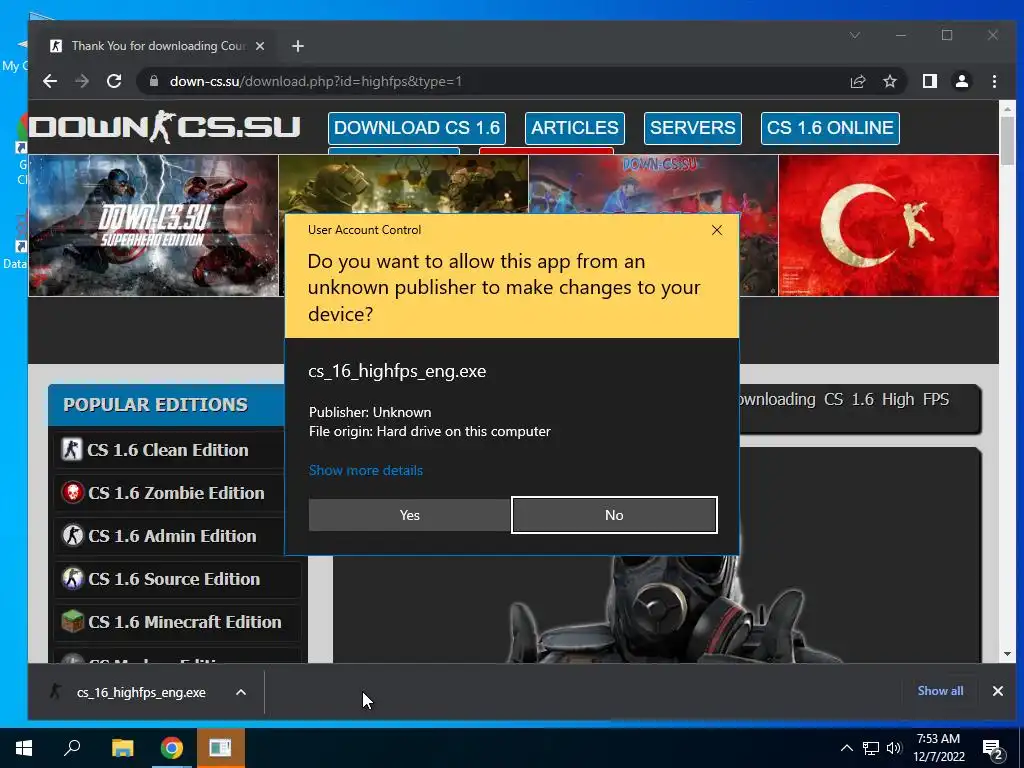Open CS 1.6 Clean Edition link
Image resolution: width=1024 pixels, height=768 pixels.
point(168,450)
